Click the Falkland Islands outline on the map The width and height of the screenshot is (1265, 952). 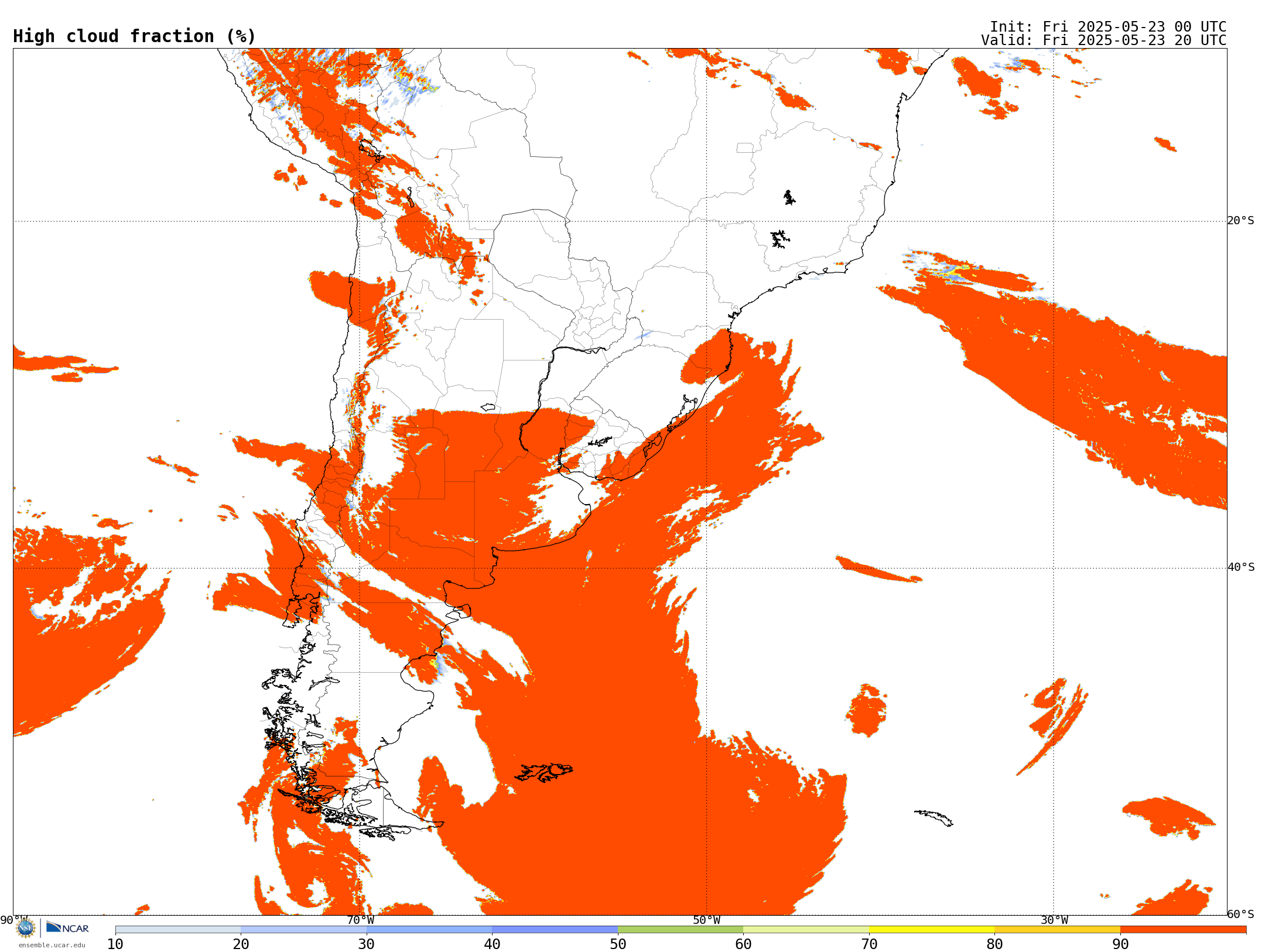[x=544, y=772]
